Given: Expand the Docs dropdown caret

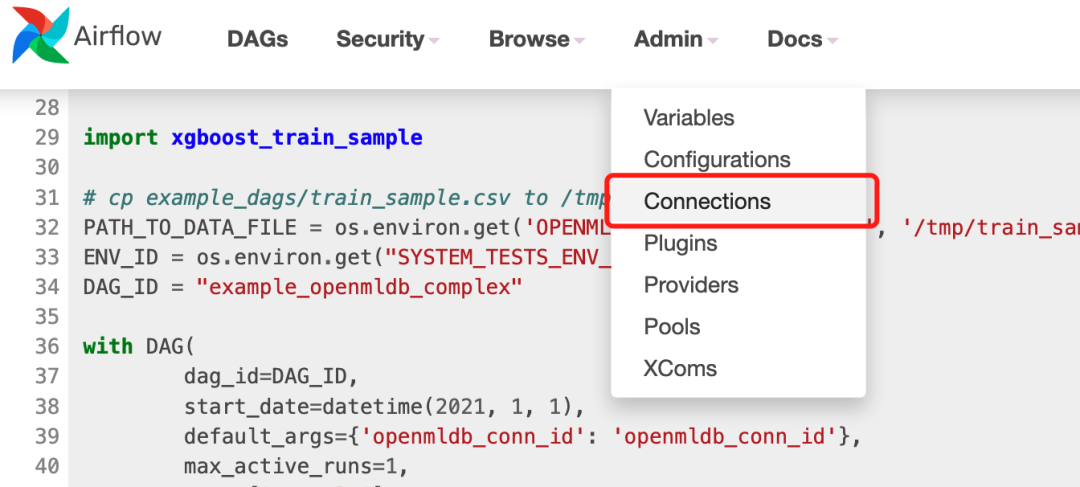Looking at the screenshot, I should [832, 41].
